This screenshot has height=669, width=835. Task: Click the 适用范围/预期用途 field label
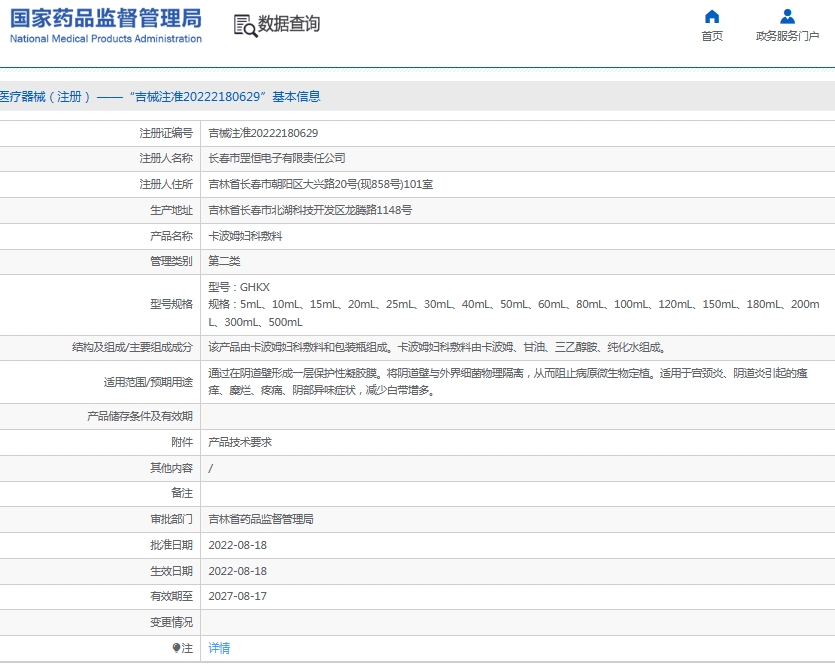[x=148, y=382]
